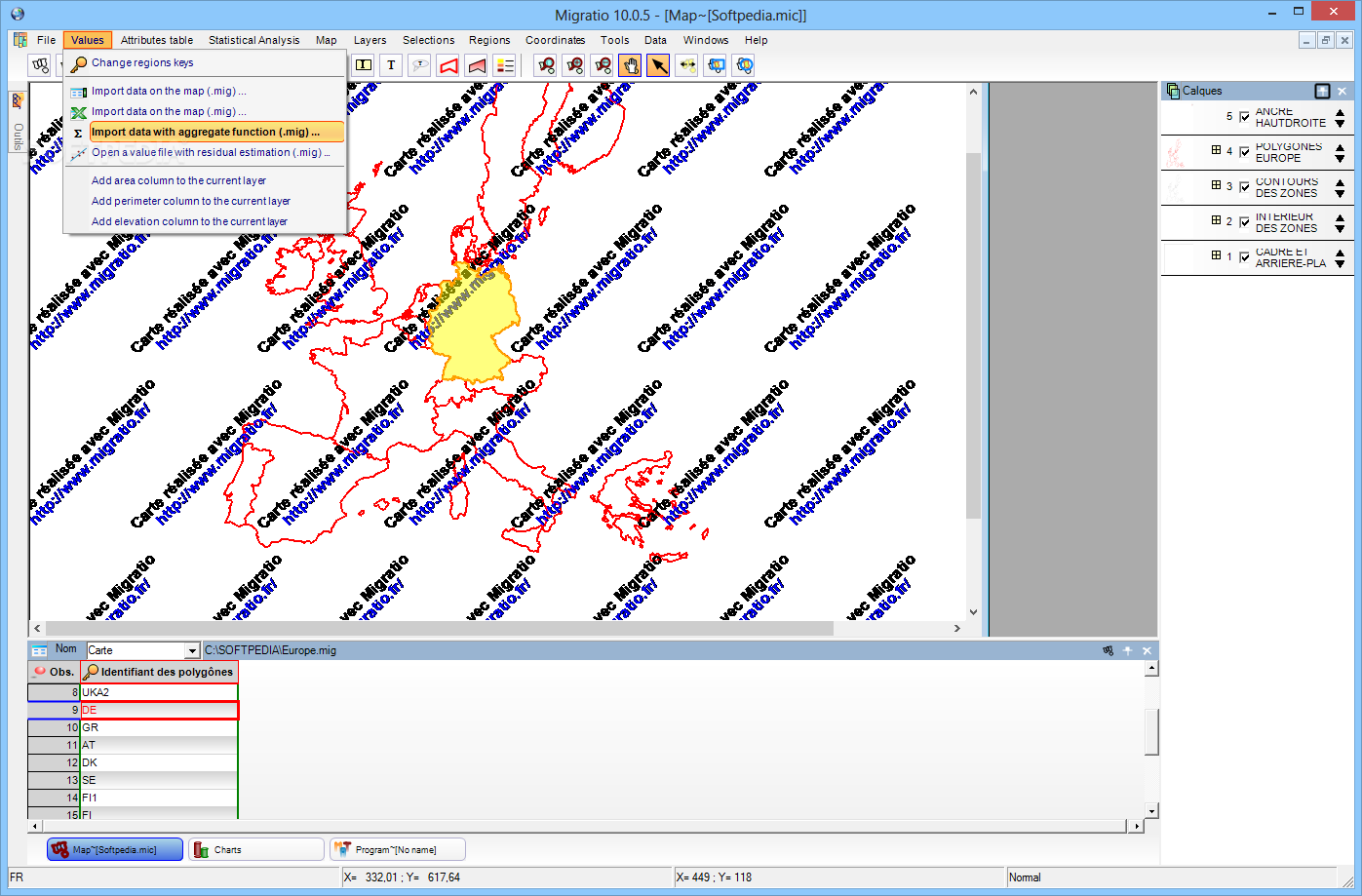Image resolution: width=1362 pixels, height=896 pixels.
Task: Click the first magnifier zoom icon
Action: click(x=546, y=65)
